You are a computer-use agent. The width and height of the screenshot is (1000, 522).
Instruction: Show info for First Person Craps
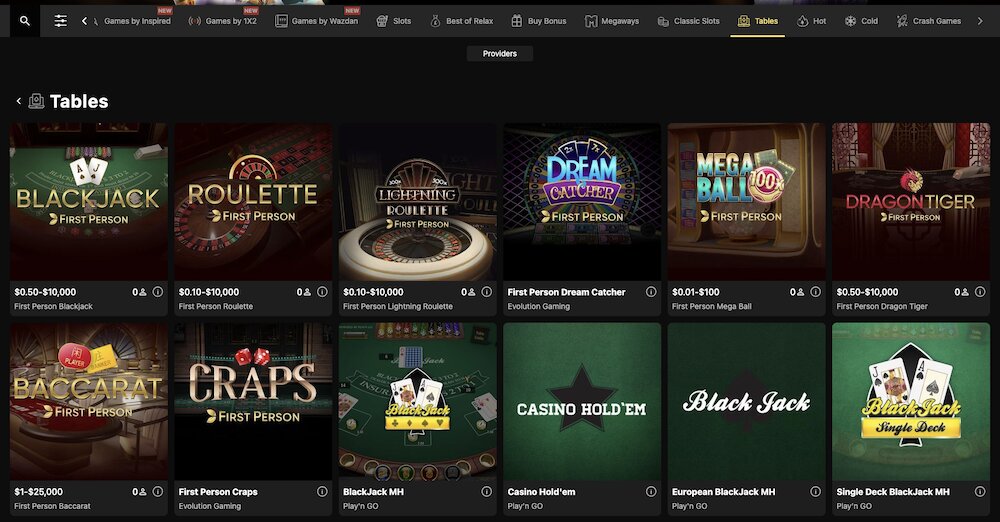point(322,491)
